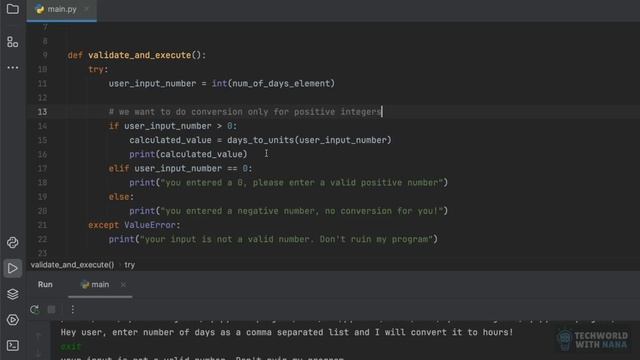Click the try breadcrumb item
640x360 pixels.
point(129,265)
